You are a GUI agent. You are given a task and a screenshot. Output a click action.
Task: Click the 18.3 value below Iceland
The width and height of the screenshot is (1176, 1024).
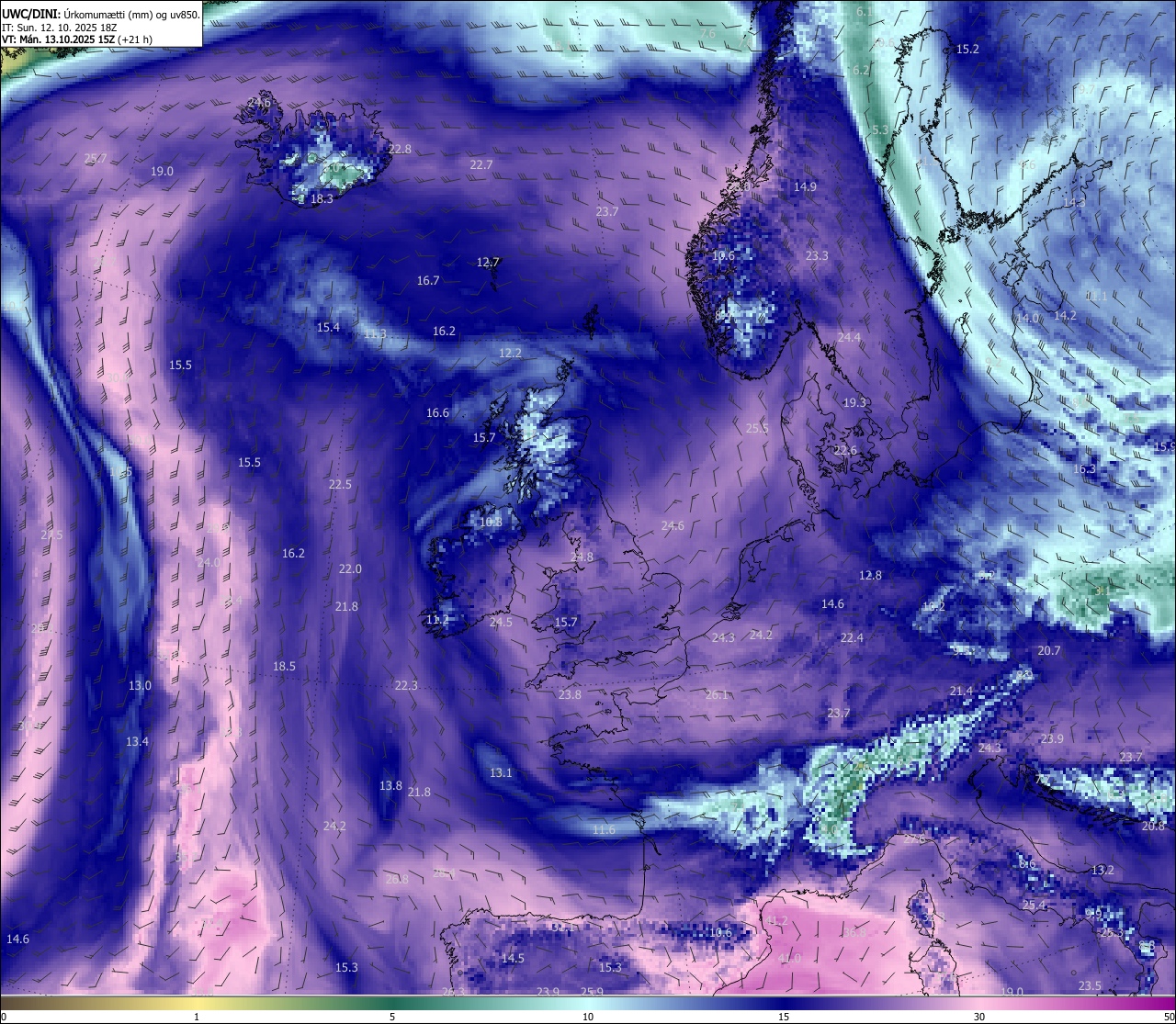tap(322, 198)
